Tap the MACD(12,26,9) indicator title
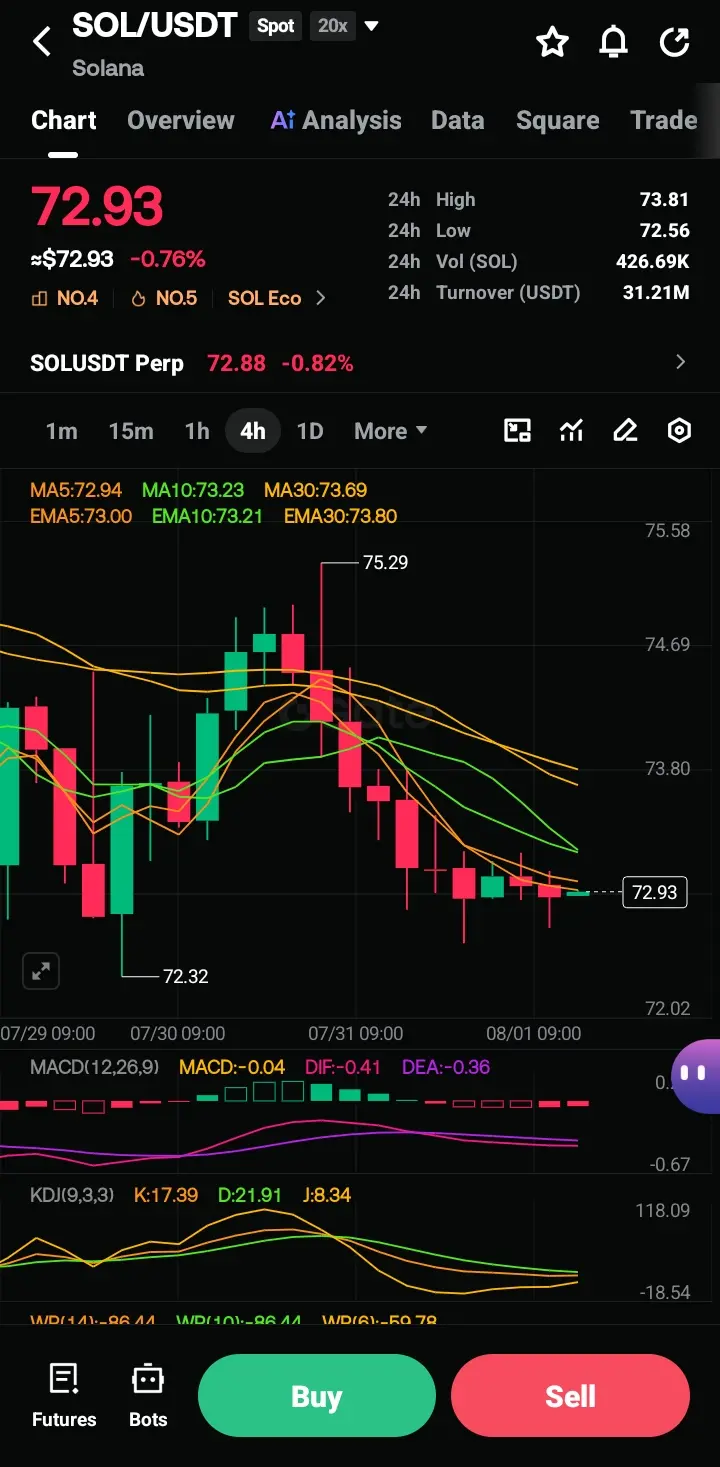Viewport: 720px width, 1467px height. 95,1067
